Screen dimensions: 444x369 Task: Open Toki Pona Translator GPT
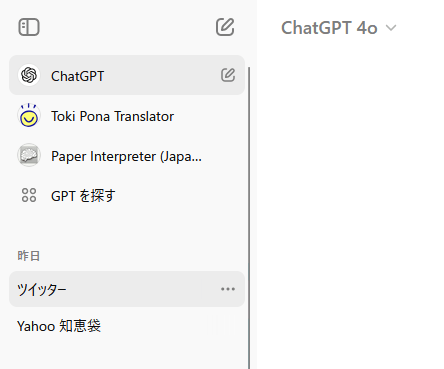[x=127, y=116]
